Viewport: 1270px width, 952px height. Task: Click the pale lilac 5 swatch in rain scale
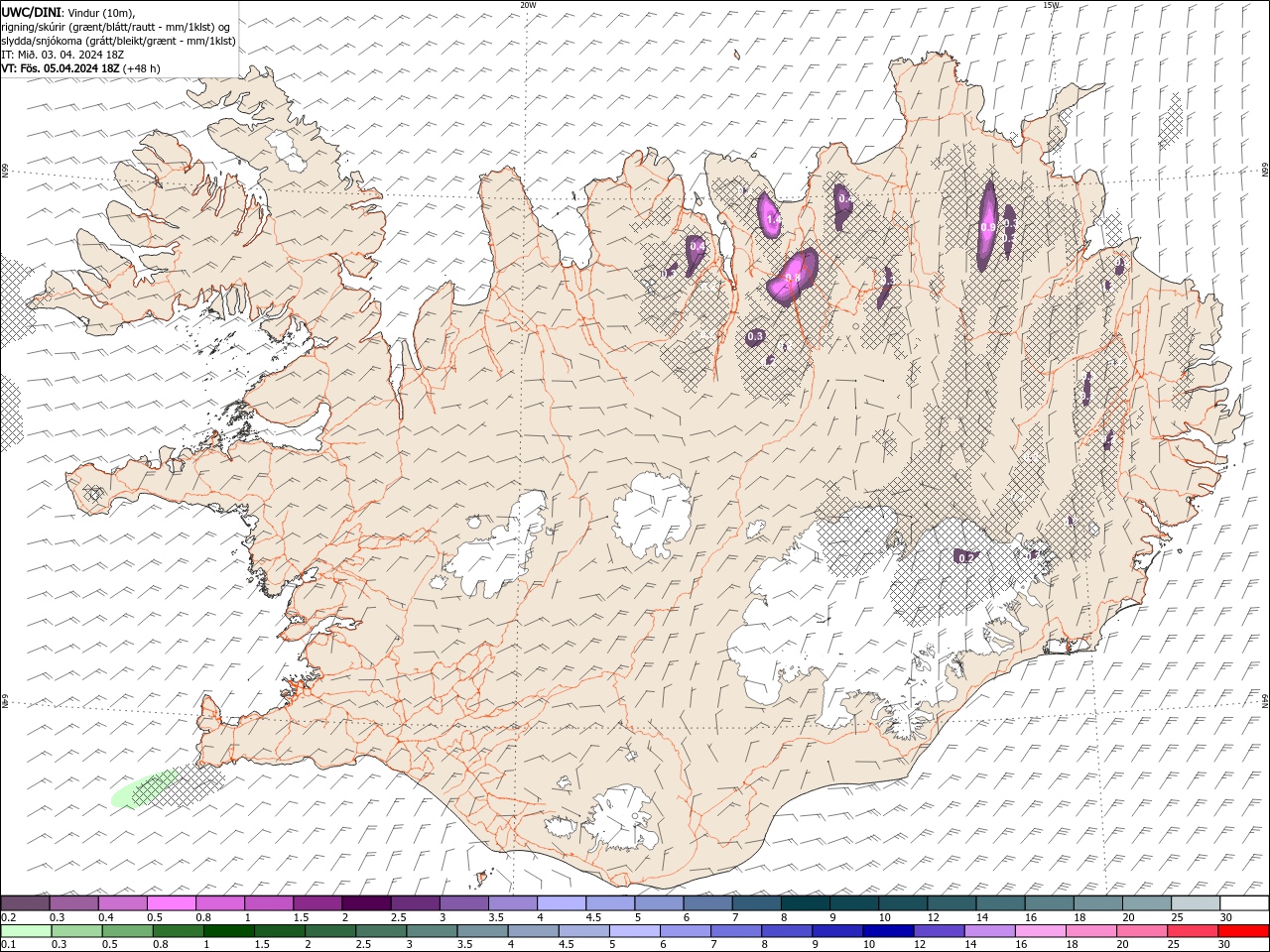point(634,931)
